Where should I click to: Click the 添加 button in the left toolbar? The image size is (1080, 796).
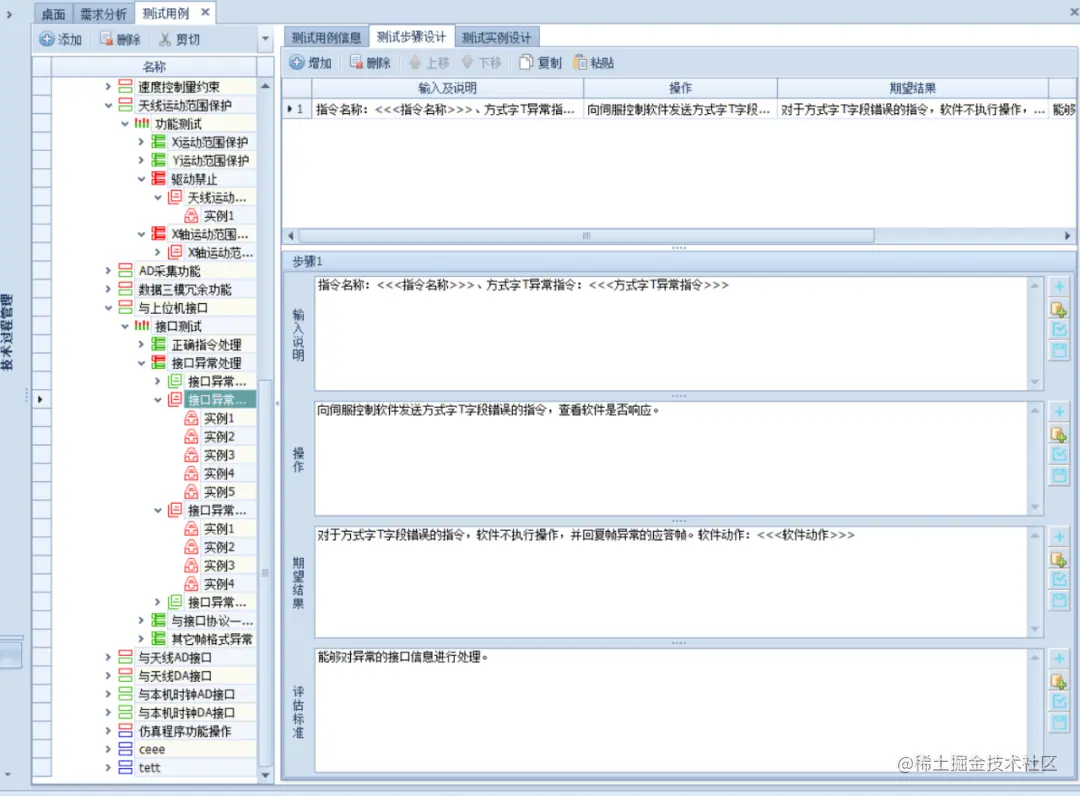tap(61, 39)
